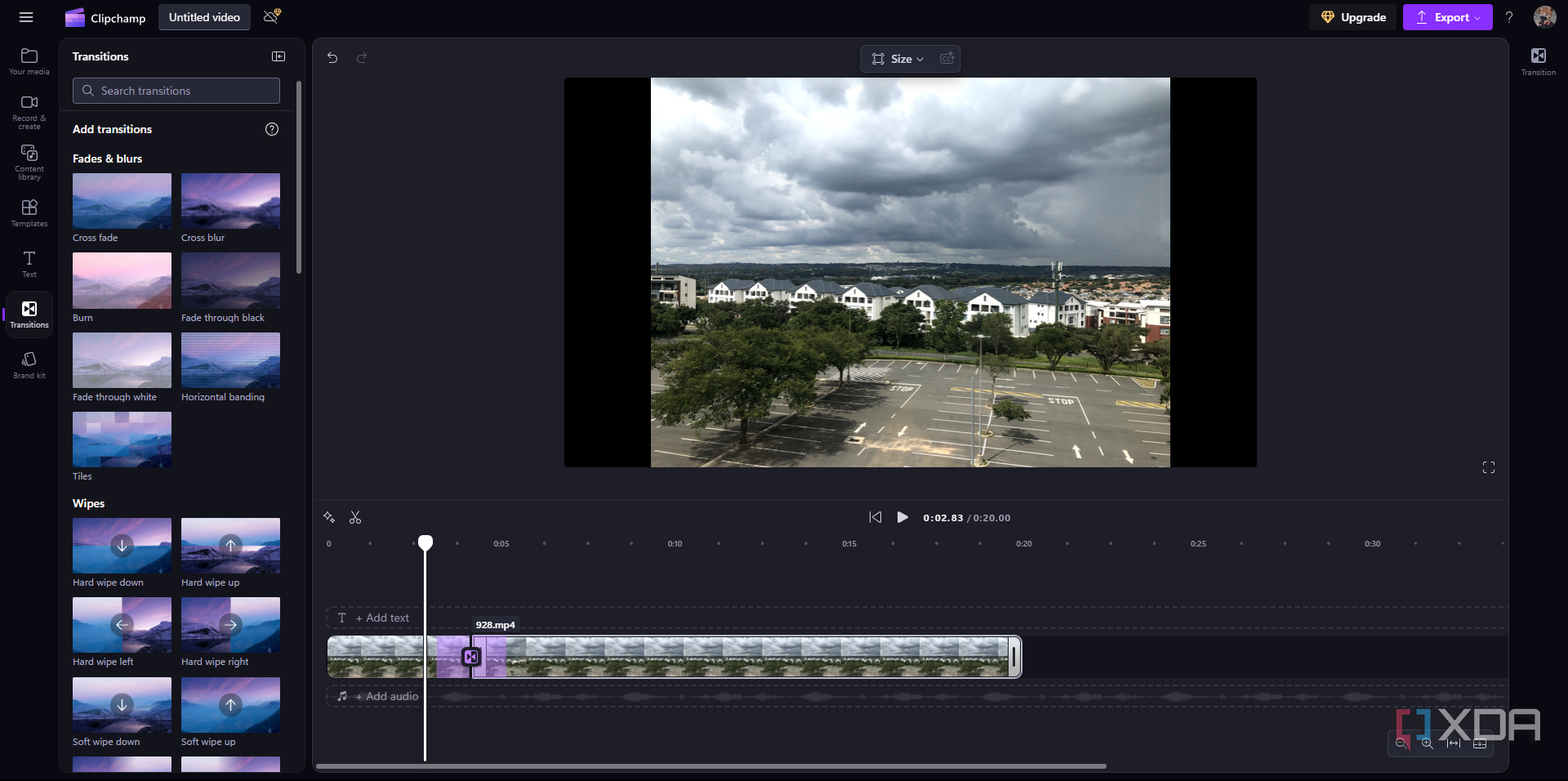Click the Upgrade button
1568x781 pixels.
(1352, 16)
